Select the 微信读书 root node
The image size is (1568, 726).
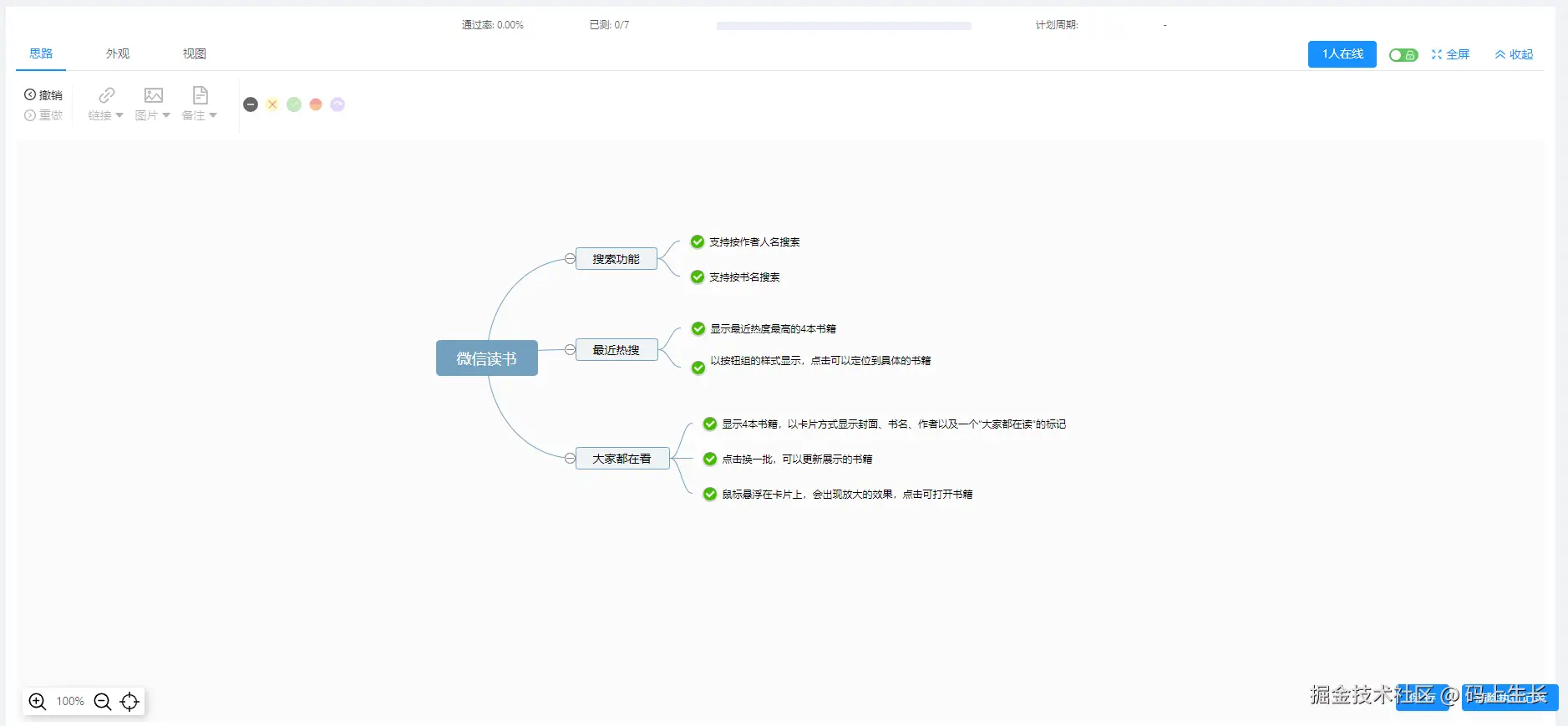pyautogui.click(x=487, y=358)
